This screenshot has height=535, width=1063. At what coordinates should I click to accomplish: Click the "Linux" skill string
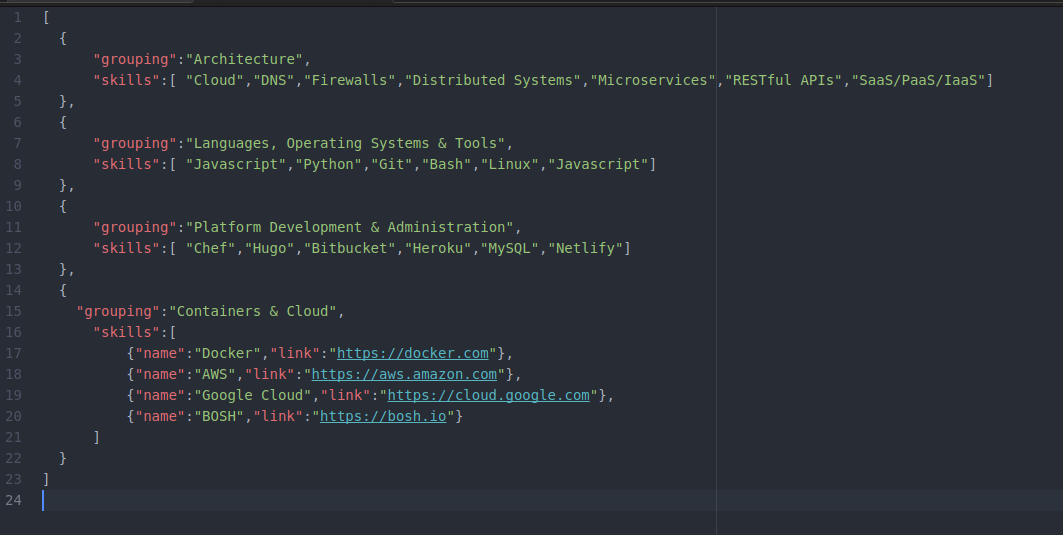click(x=510, y=165)
